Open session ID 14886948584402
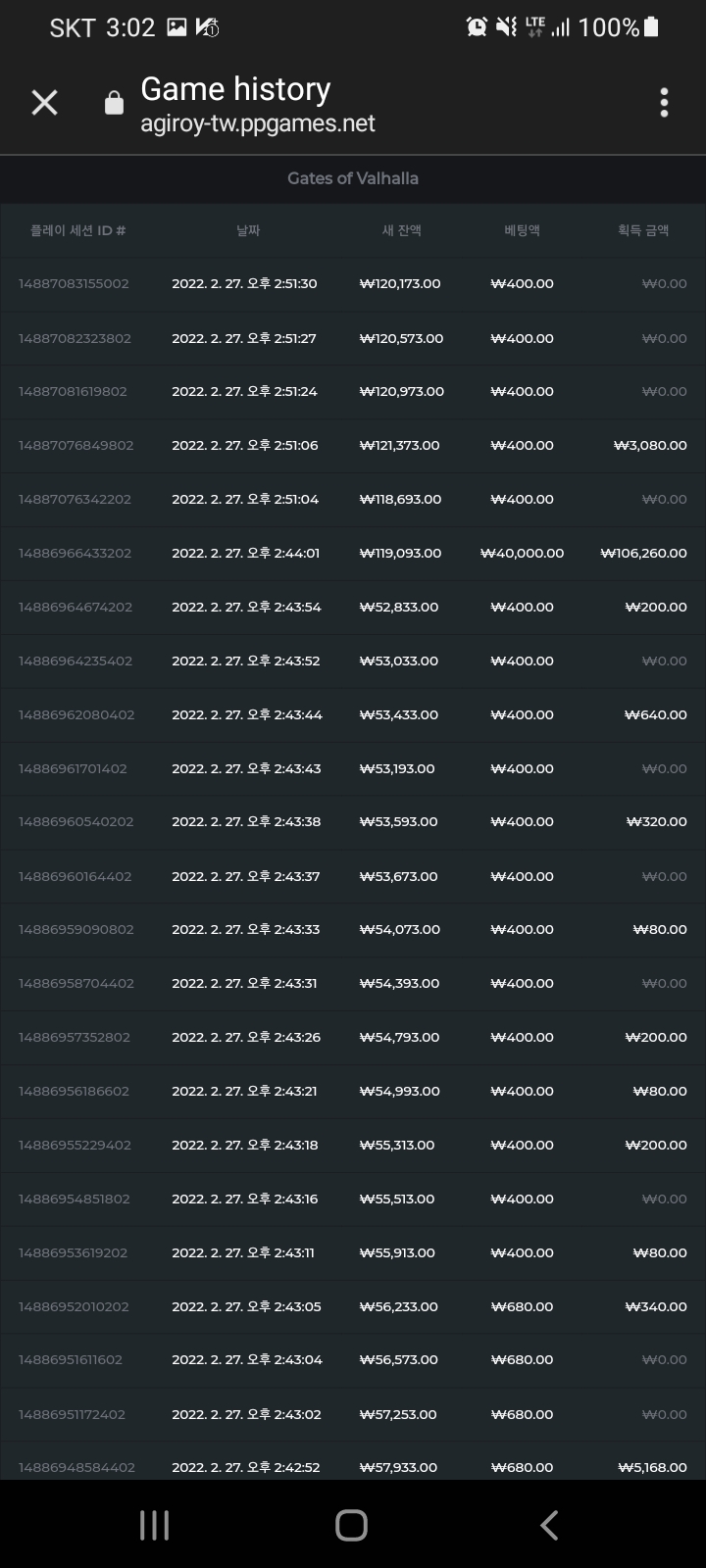This screenshot has width=706, height=1568. click(76, 1467)
